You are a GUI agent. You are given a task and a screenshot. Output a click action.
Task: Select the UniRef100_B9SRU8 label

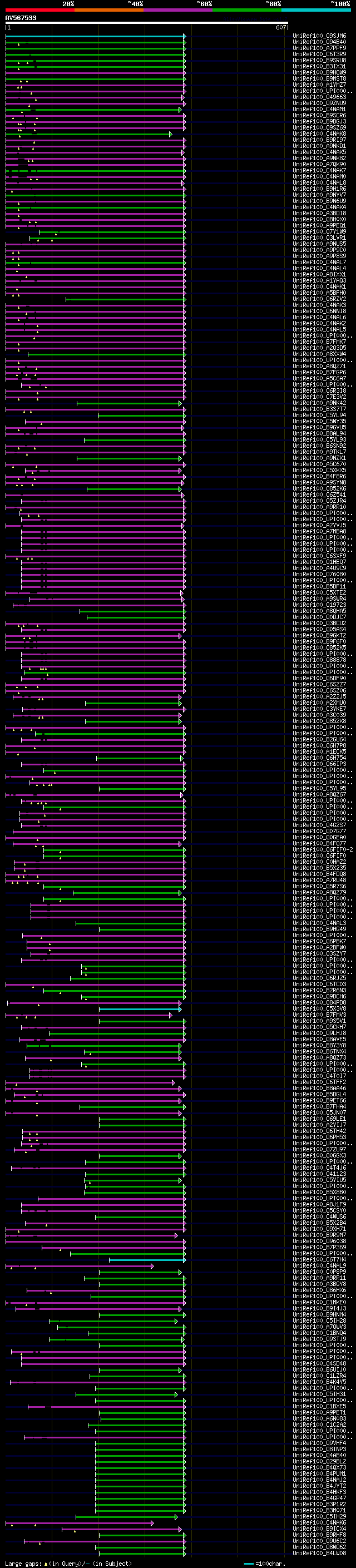click(x=319, y=60)
